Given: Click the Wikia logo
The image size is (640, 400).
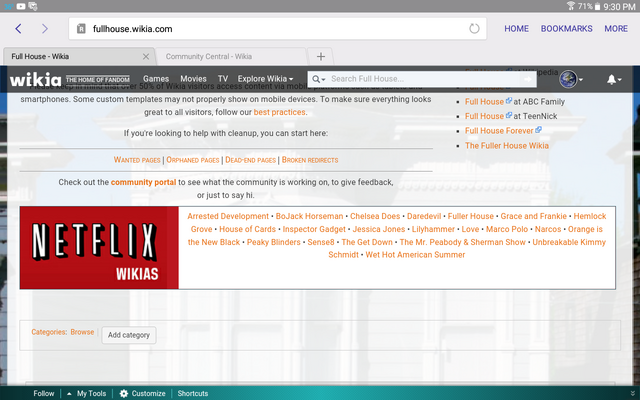Looking at the screenshot, I should click(x=36, y=79).
